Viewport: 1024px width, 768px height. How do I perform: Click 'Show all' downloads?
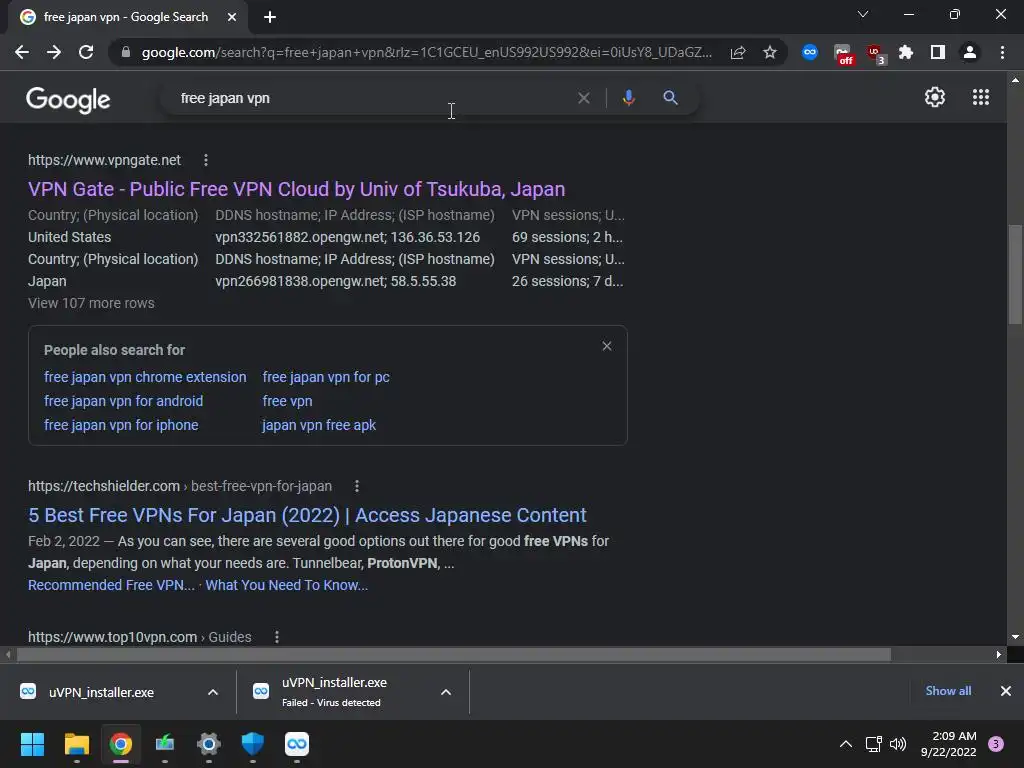(x=948, y=691)
